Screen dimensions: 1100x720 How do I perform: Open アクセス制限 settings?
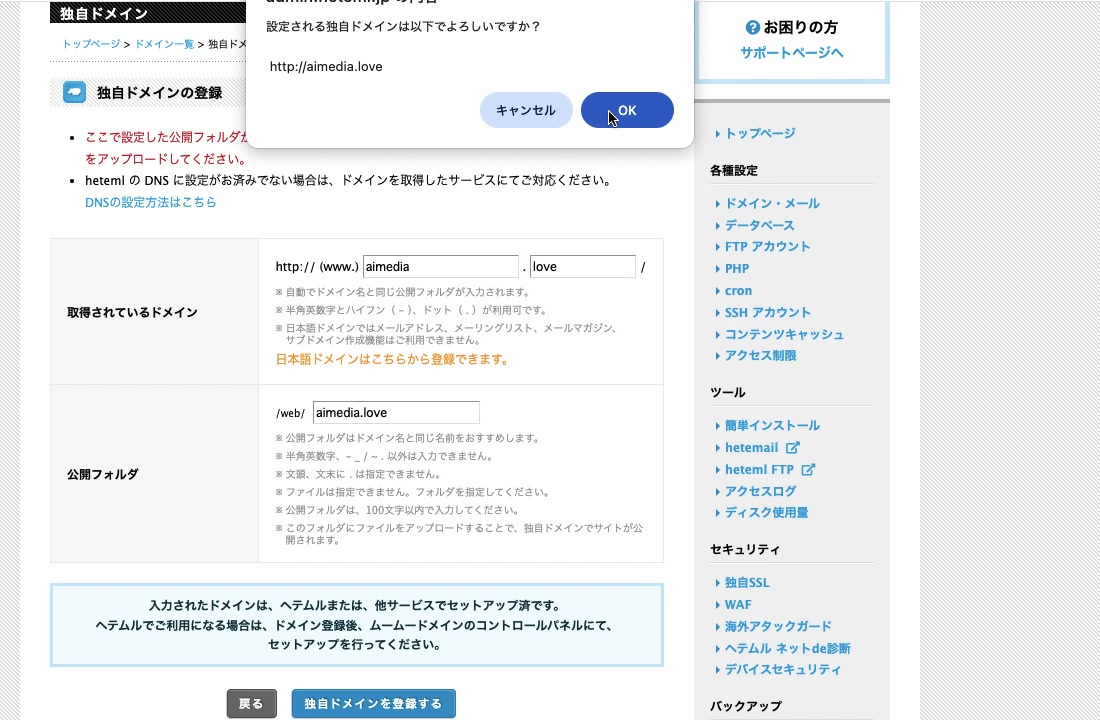coord(760,356)
